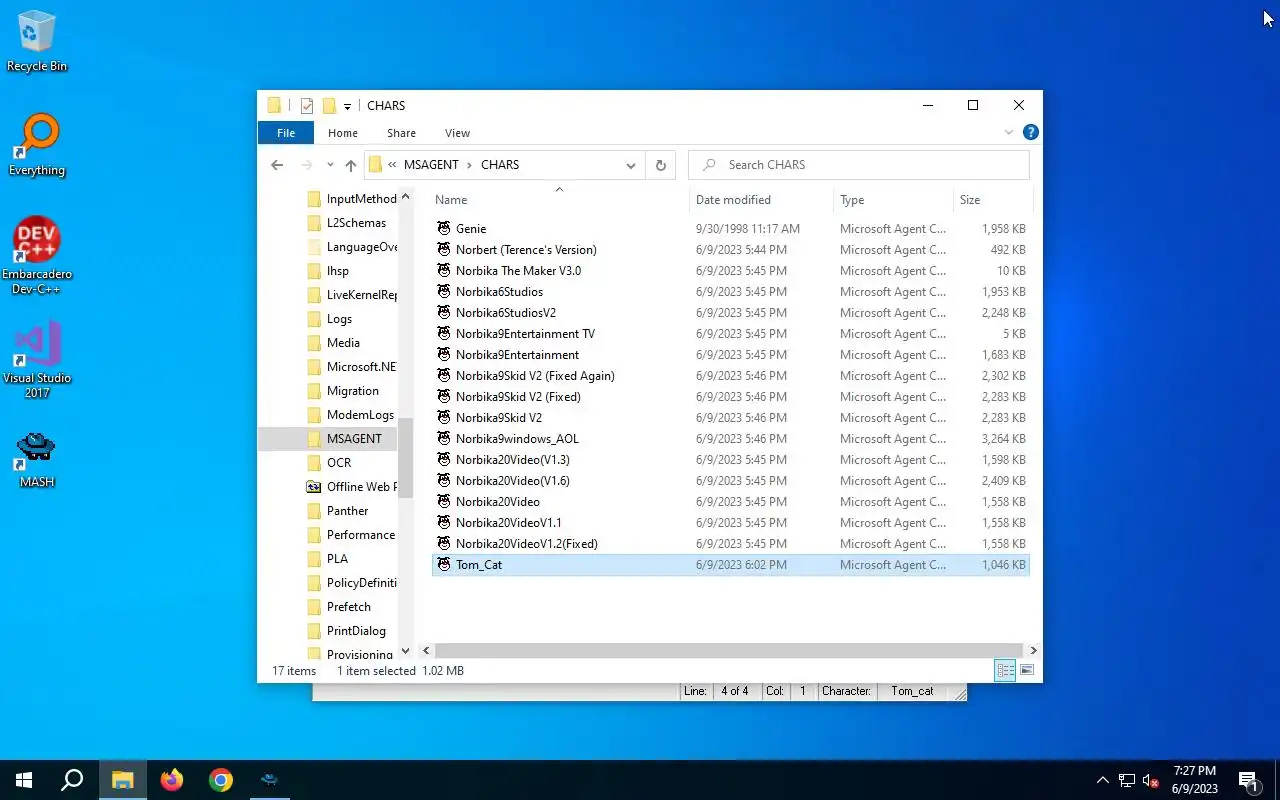Viewport: 1280px width, 800px height.
Task: Click the muted volume tray icon
Action: [1151, 780]
